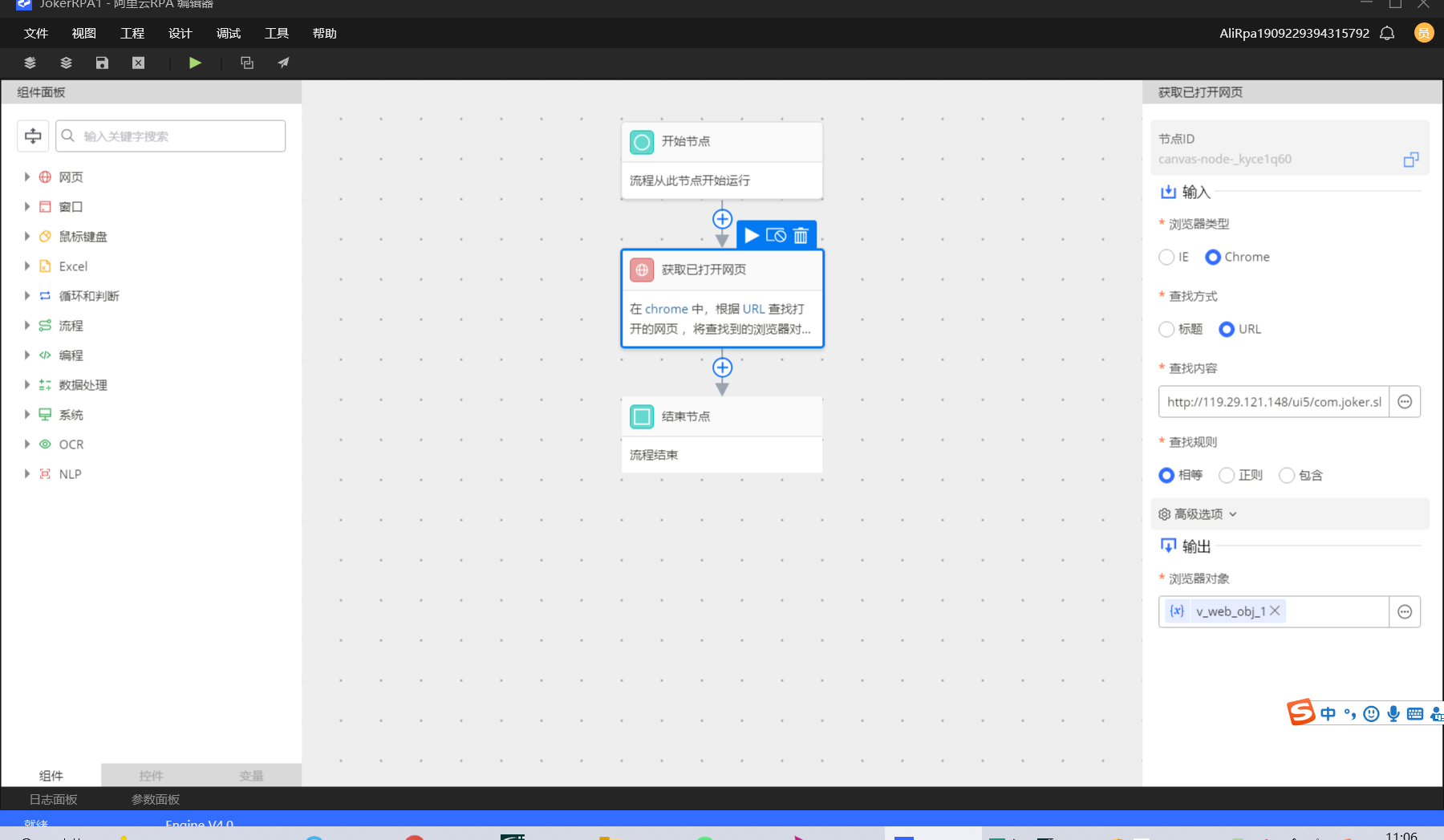The image size is (1444, 840).
Task: Click the Sogou input method S logo
Action: (1301, 712)
